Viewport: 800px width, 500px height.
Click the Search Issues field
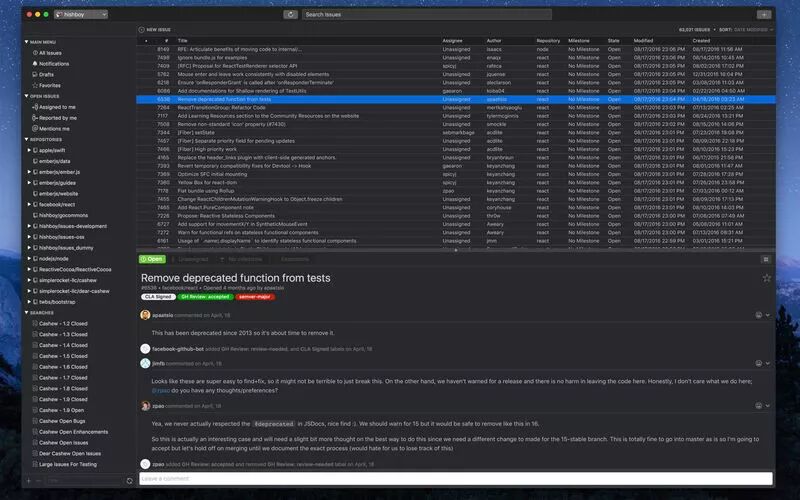[x=427, y=14]
